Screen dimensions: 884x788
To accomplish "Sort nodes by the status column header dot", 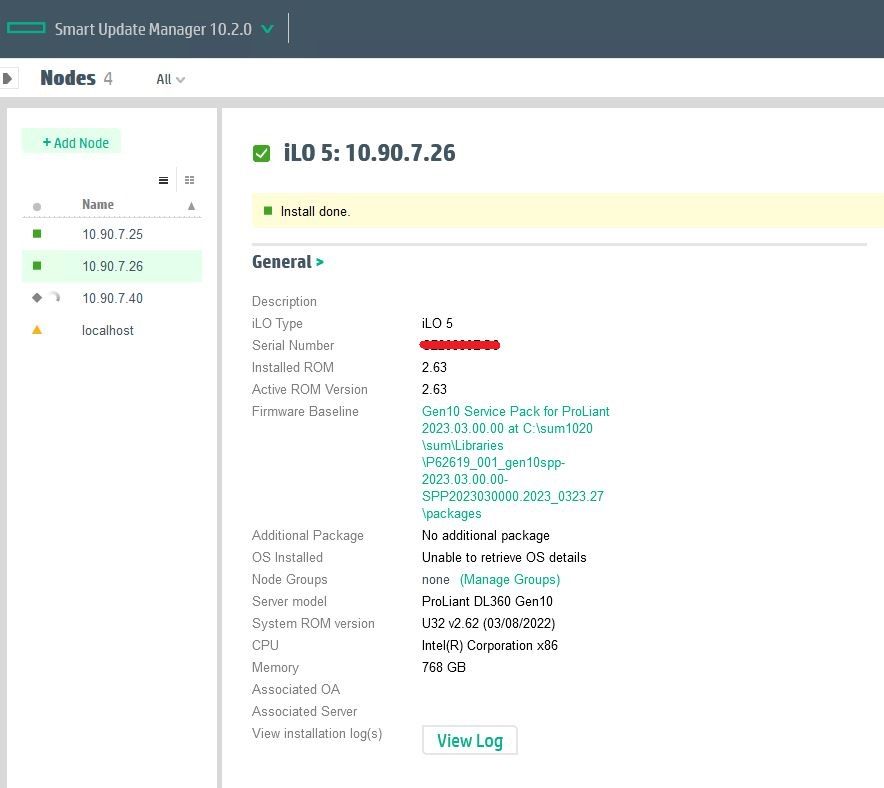I will pyautogui.click(x=37, y=207).
